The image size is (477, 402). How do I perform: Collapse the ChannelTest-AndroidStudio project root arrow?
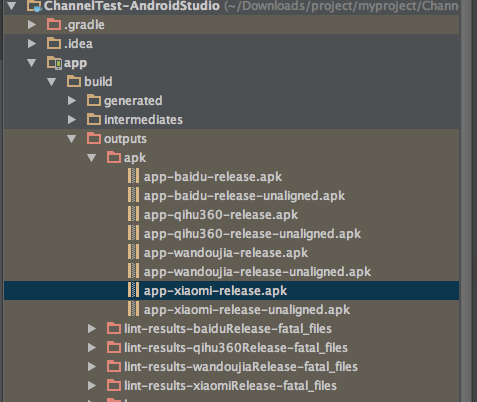click(x=12, y=6)
